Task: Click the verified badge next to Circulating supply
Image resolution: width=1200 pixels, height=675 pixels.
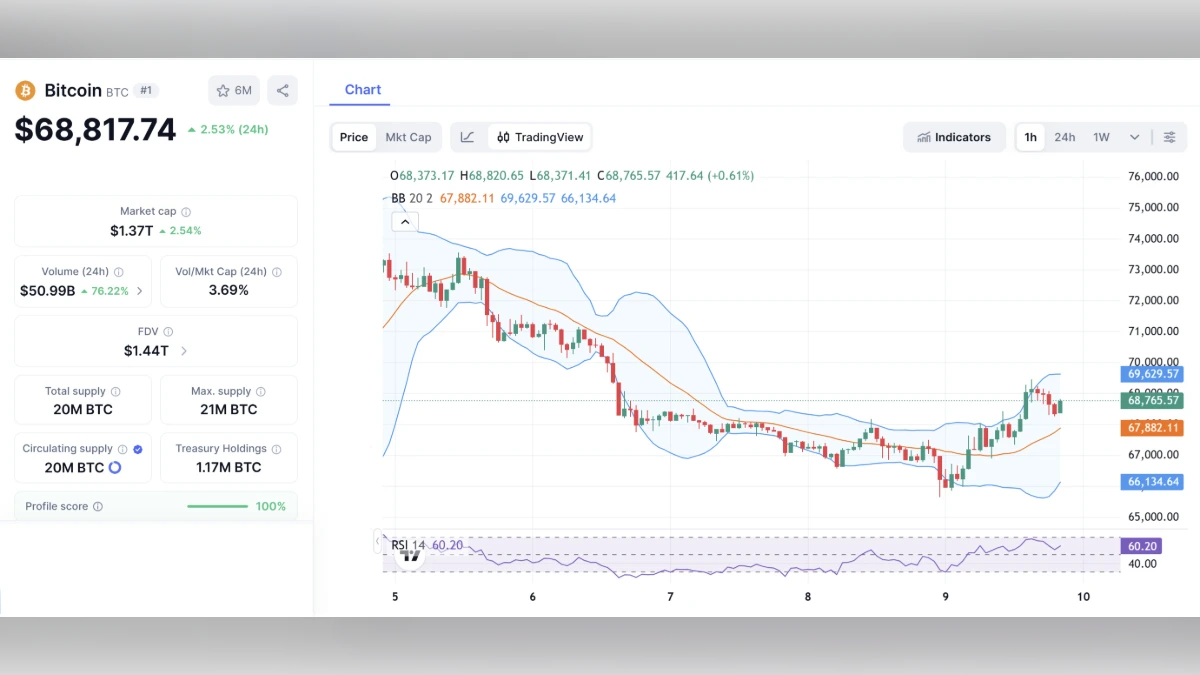Action: pos(137,448)
